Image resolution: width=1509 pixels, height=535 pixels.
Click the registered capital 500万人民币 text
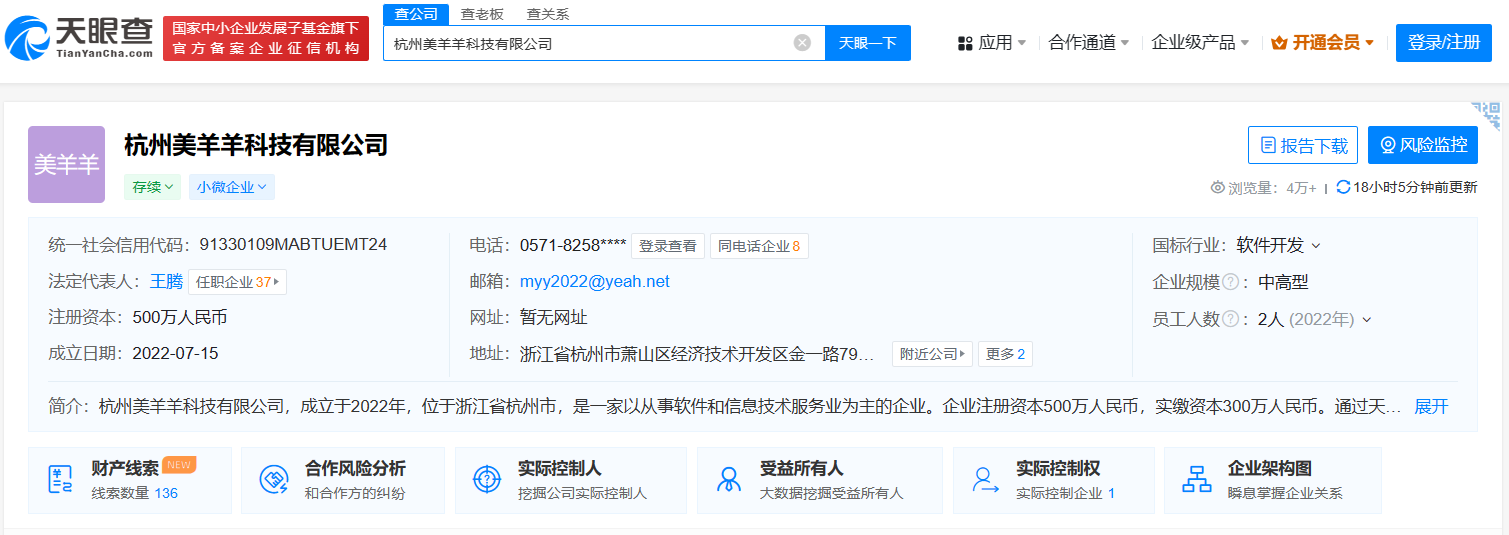click(x=180, y=318)
